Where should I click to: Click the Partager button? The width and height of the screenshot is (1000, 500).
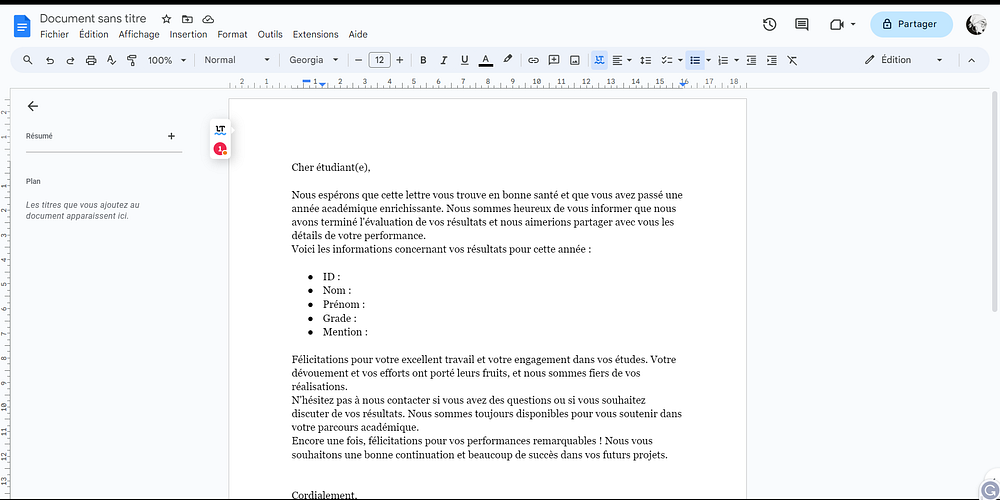pos(911,24)
